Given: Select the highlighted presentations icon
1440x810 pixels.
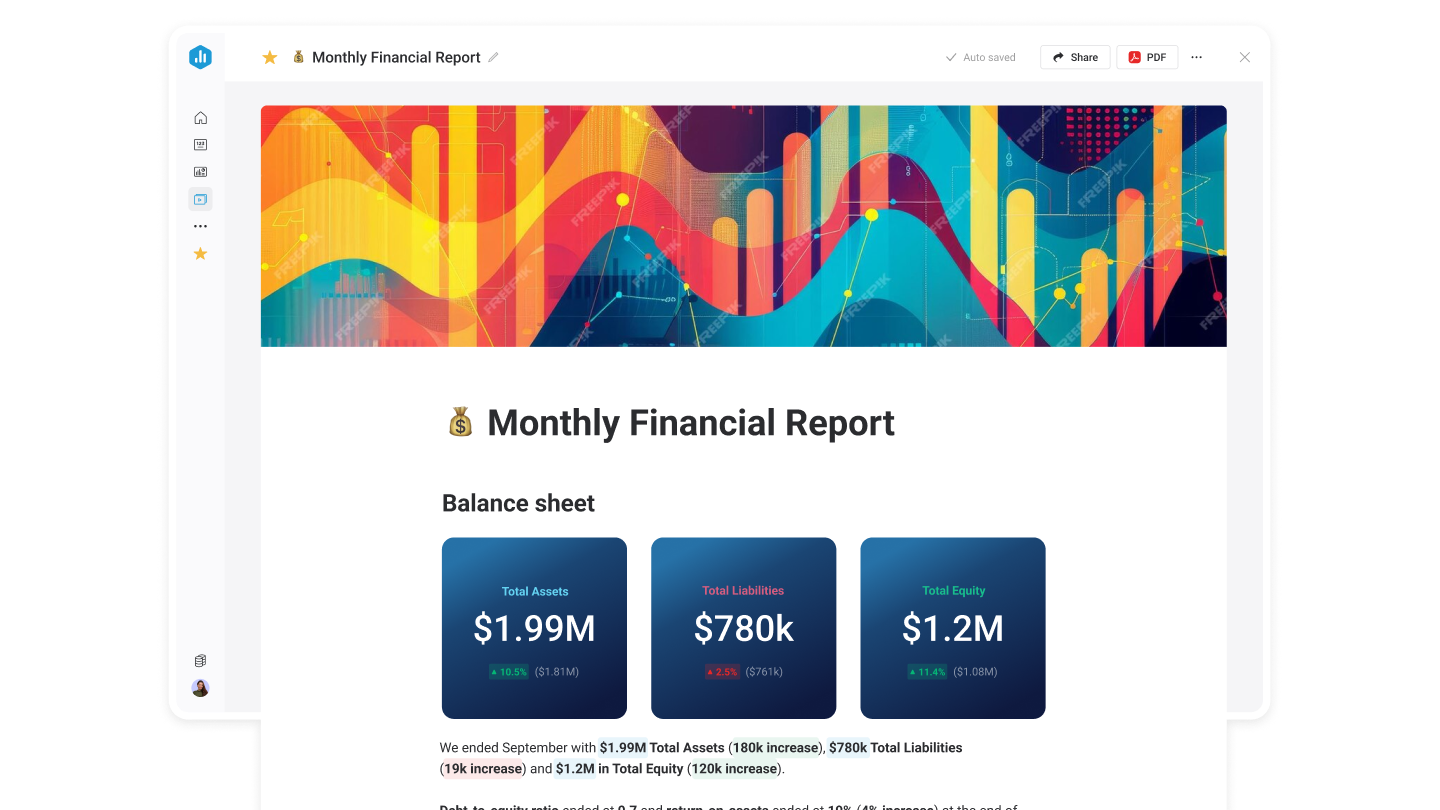Looking at the screenshot, I should (200, 199).
